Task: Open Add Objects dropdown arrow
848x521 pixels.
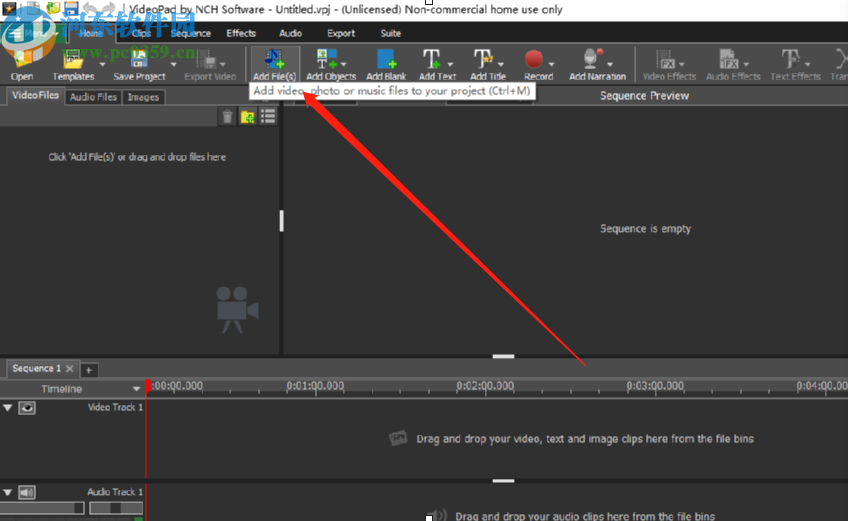Action: (343, 64)
